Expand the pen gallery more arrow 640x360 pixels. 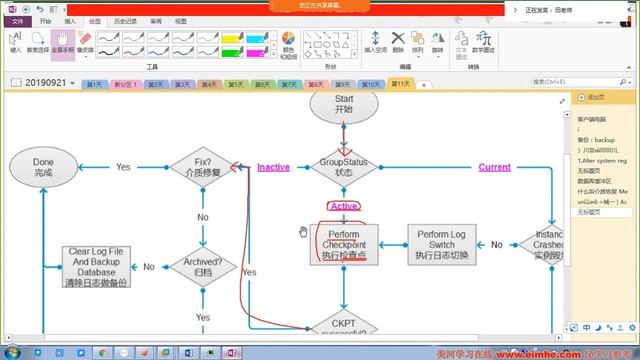pos(274,54)
